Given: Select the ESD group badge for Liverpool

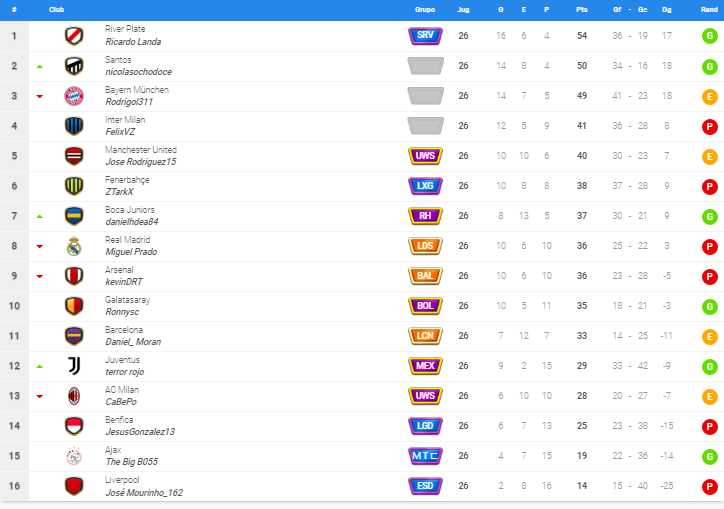Looking at the screenshot, I should (x=425, y=486).
